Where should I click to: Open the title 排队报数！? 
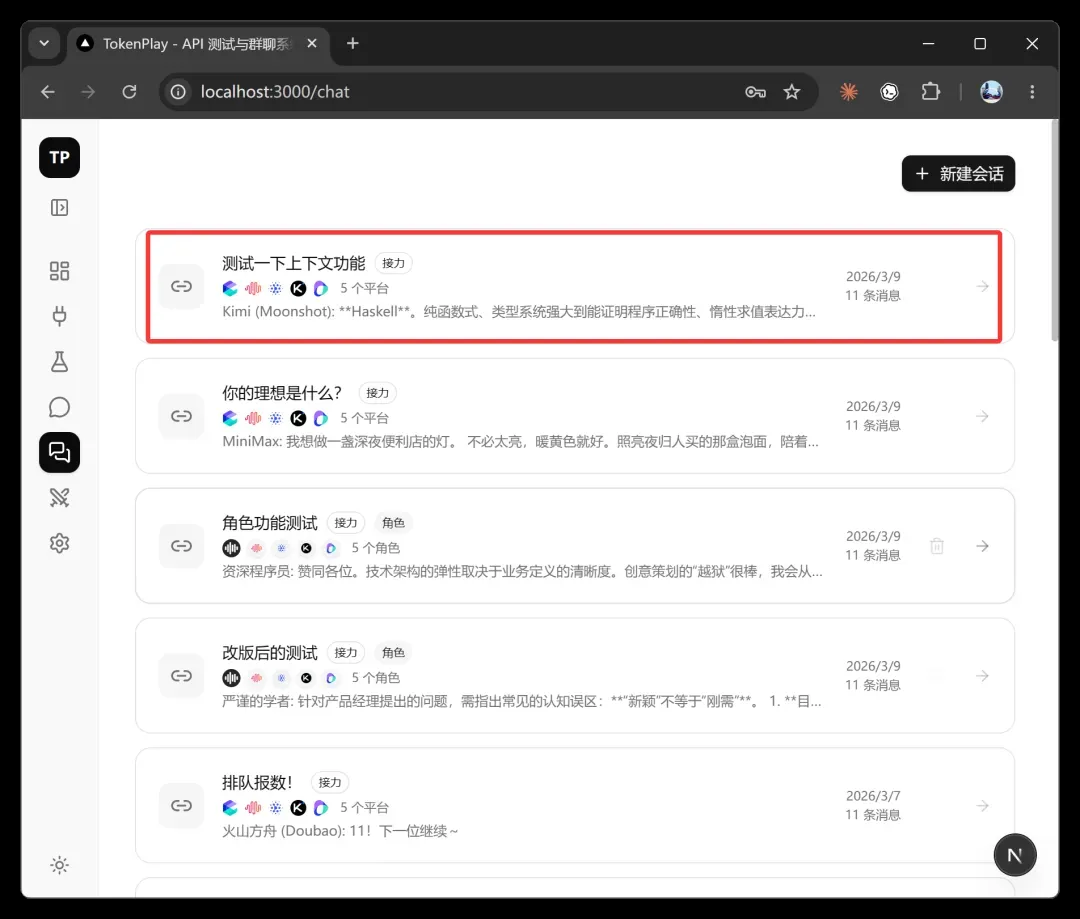click(x=258, y=783)
